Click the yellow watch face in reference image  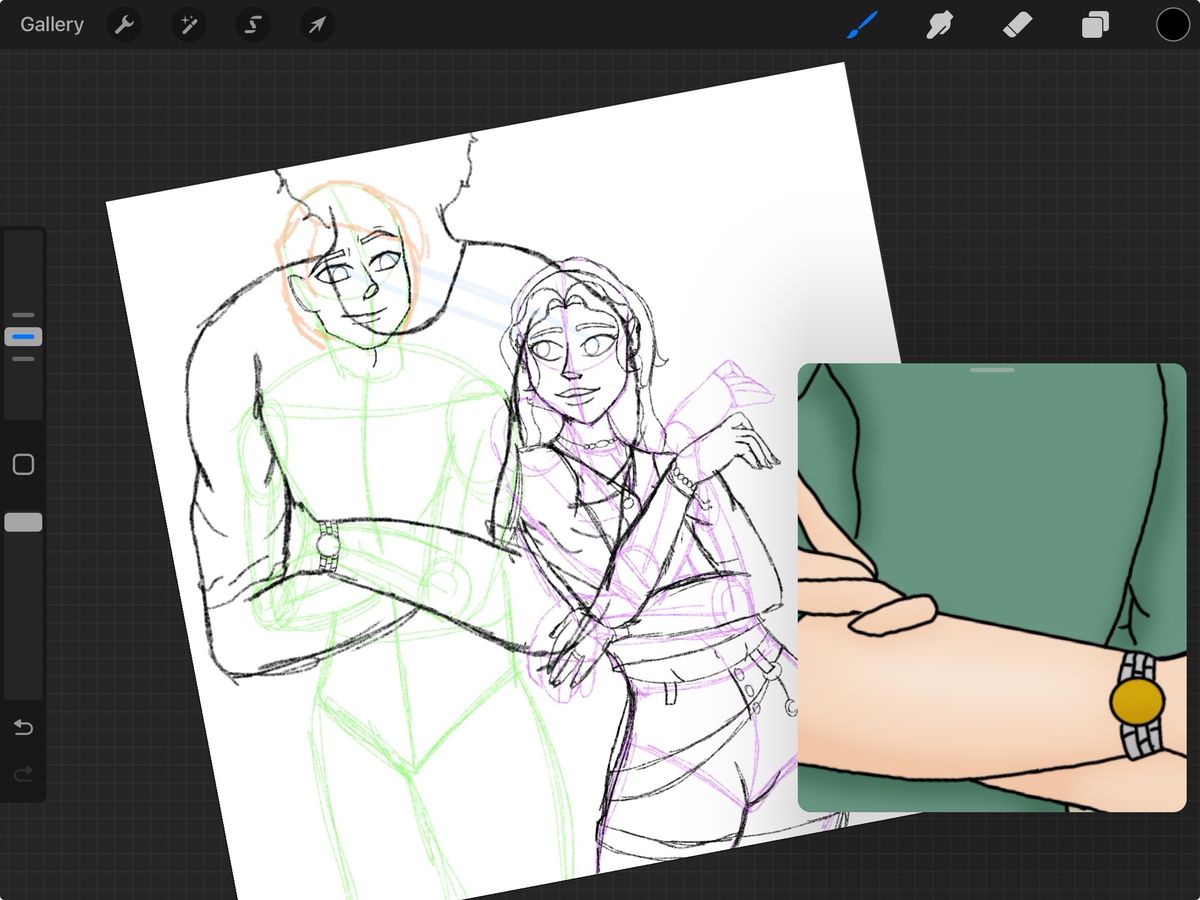1137,700
